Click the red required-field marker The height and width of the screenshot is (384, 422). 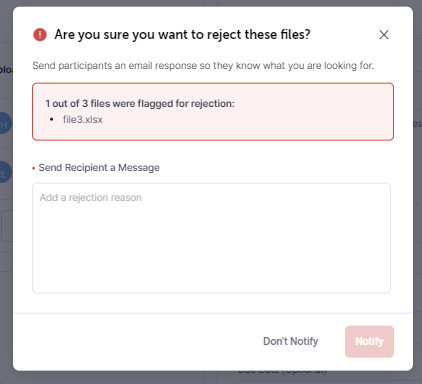pos(34,168)
